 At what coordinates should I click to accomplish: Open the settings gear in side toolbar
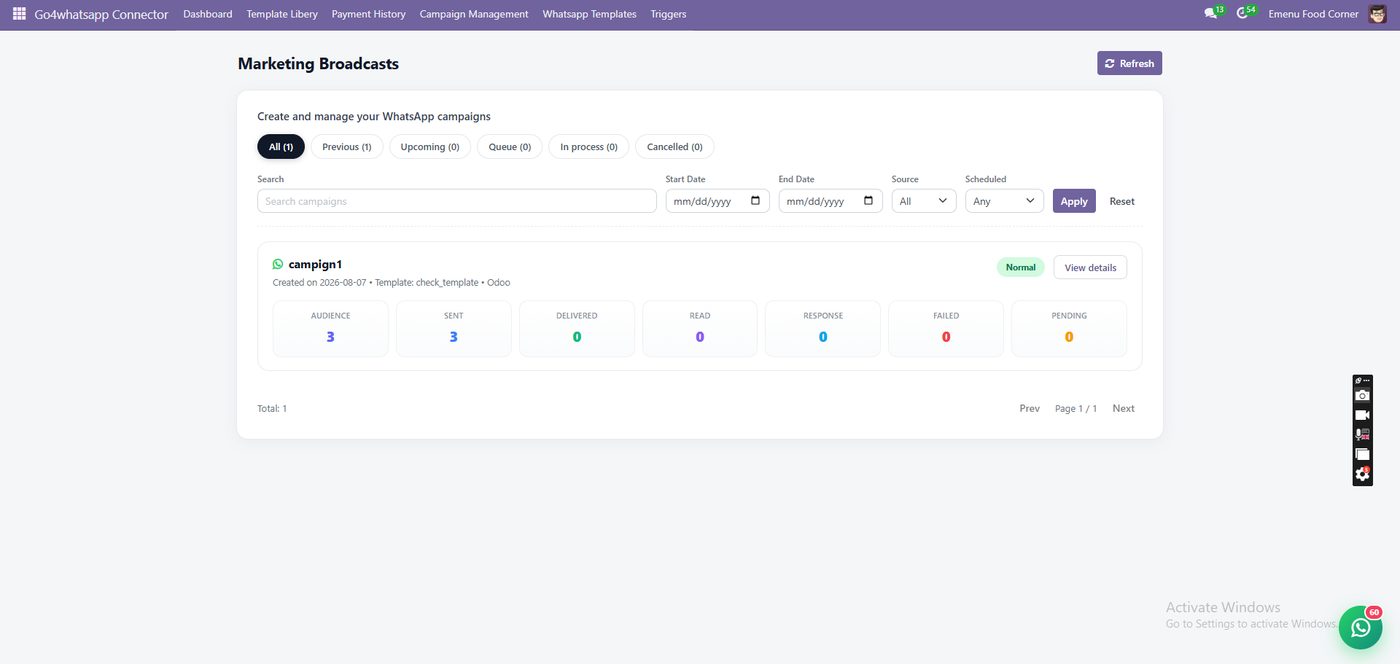(1362, 474)
